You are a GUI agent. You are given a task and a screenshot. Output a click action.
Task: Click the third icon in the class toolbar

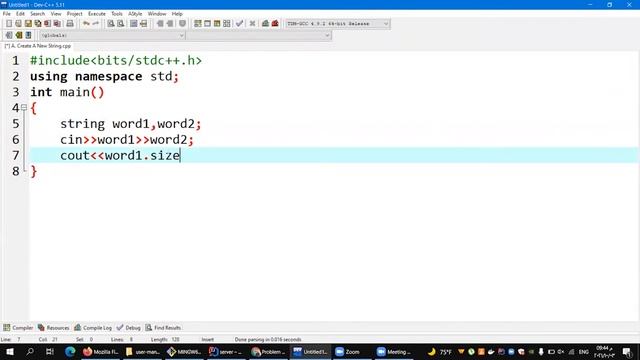point(28,35)
